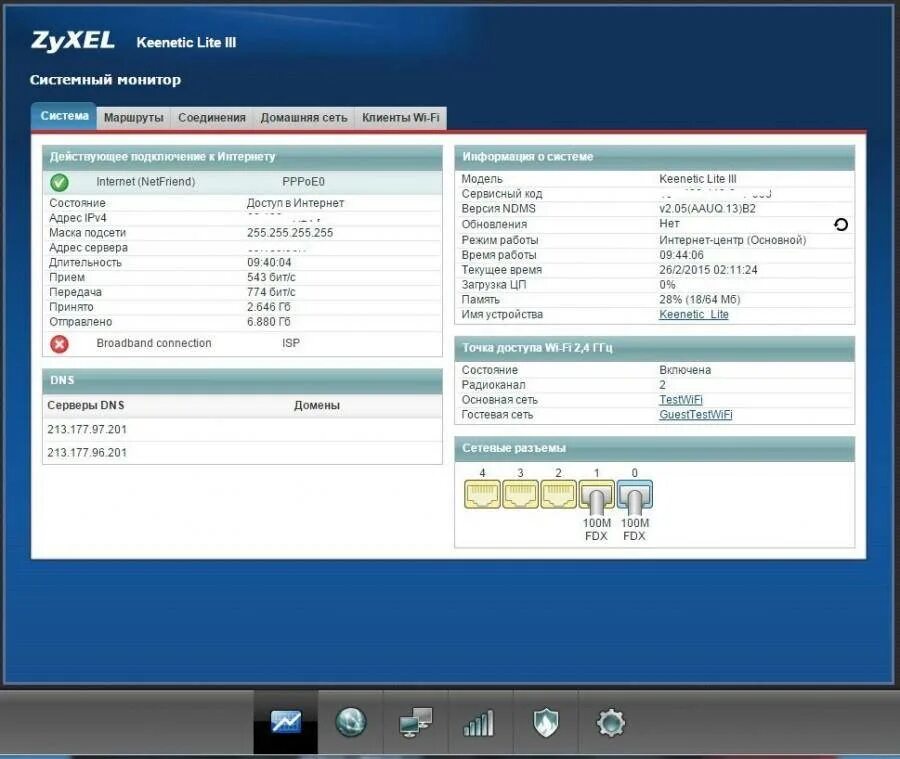Click the Доступ в Интернет status value
900x759 pixels.
pyautogui.click(x=295, y=203)
